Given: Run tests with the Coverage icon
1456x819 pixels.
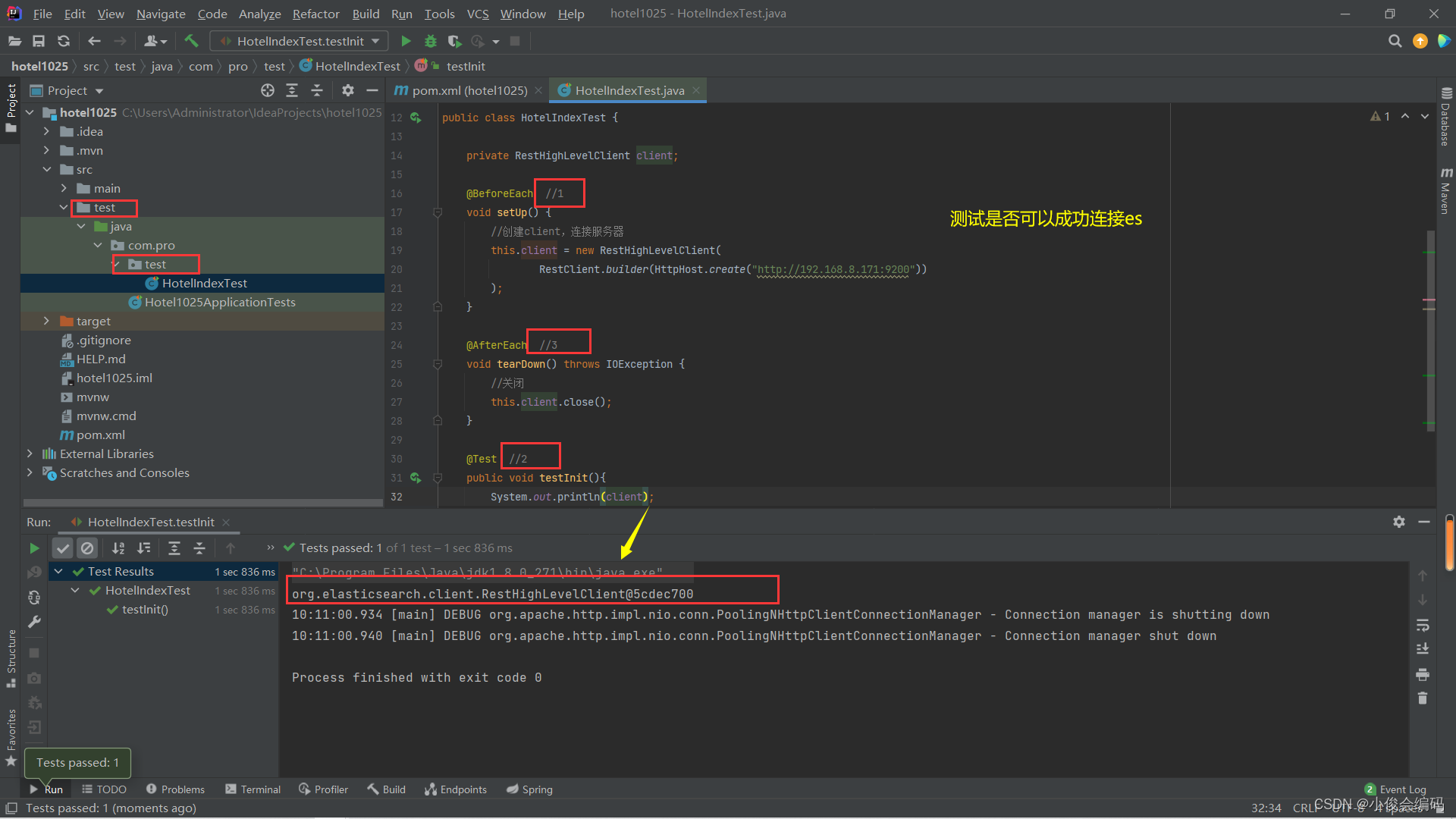Looking at the screenshot, I should point(454,41).
